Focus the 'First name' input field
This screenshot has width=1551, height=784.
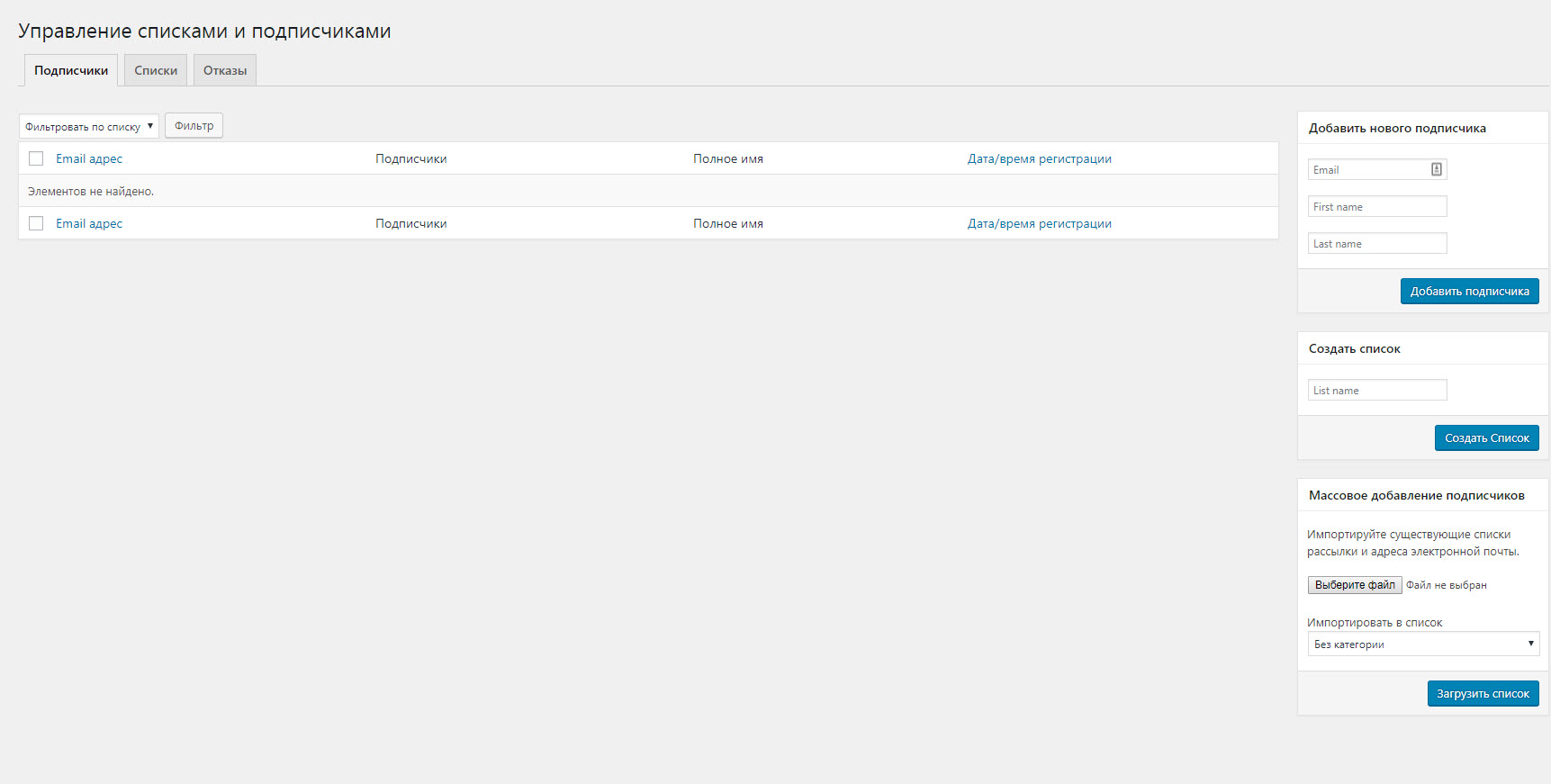click(x=1376, y=206)
